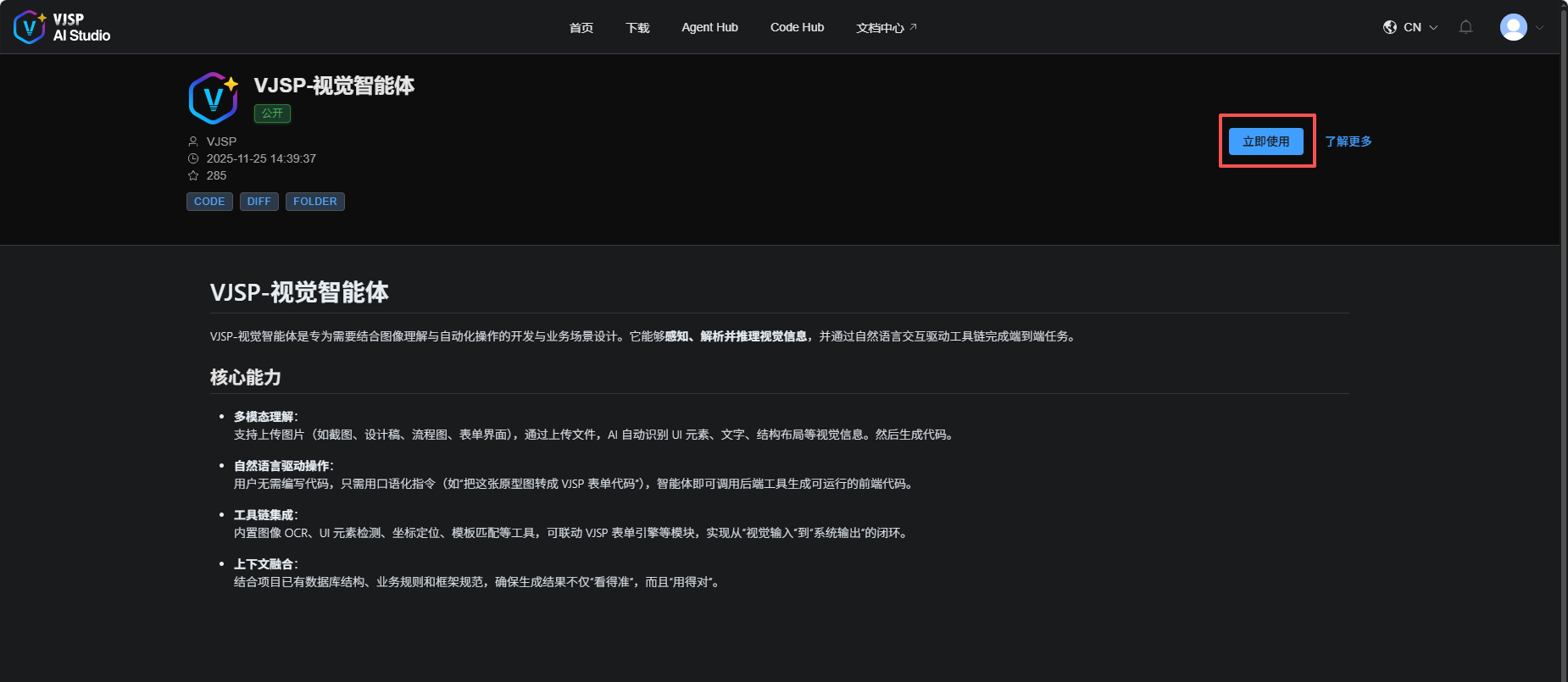Expand the CN language dropdown
Screen dimensions: 1568x682
coord(1421,27)
